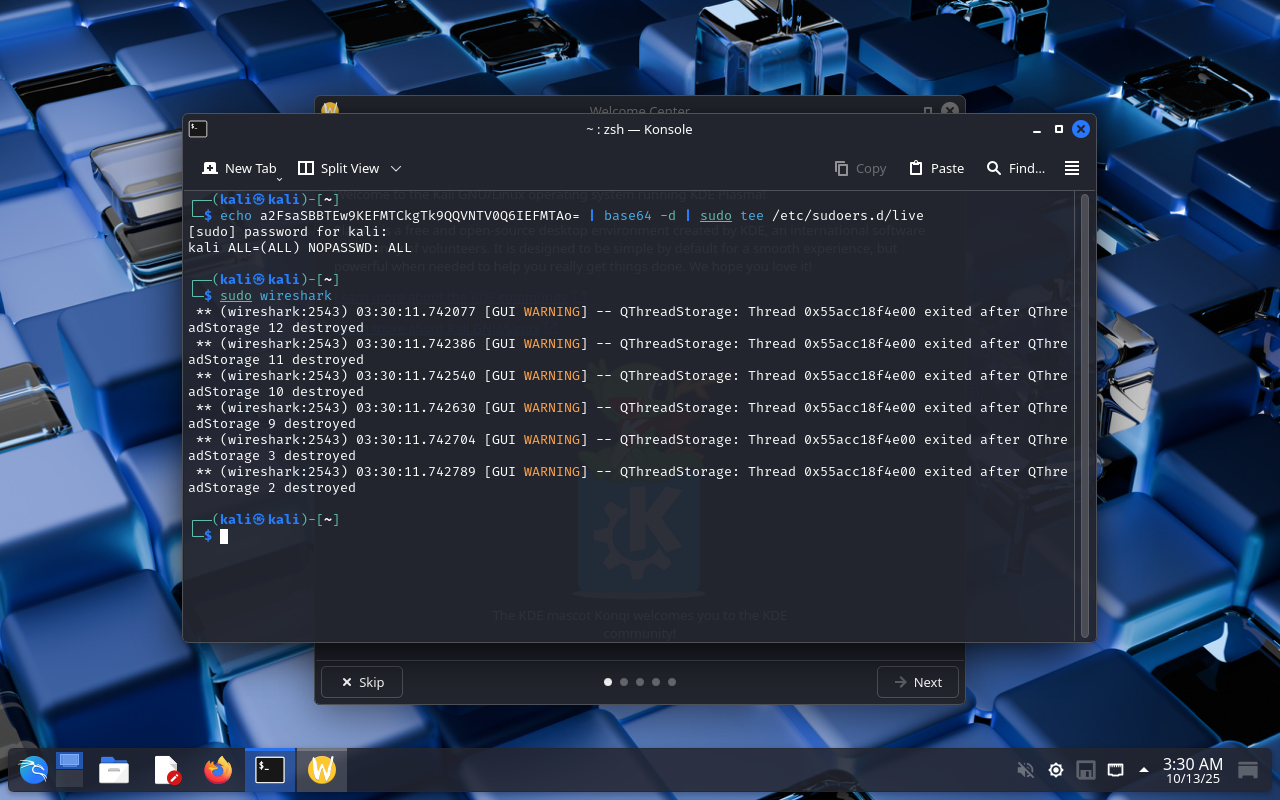This screenshot has height=800, width=1280.
Task: Open the brightness and color tray icon
Action: [1055, 770]
